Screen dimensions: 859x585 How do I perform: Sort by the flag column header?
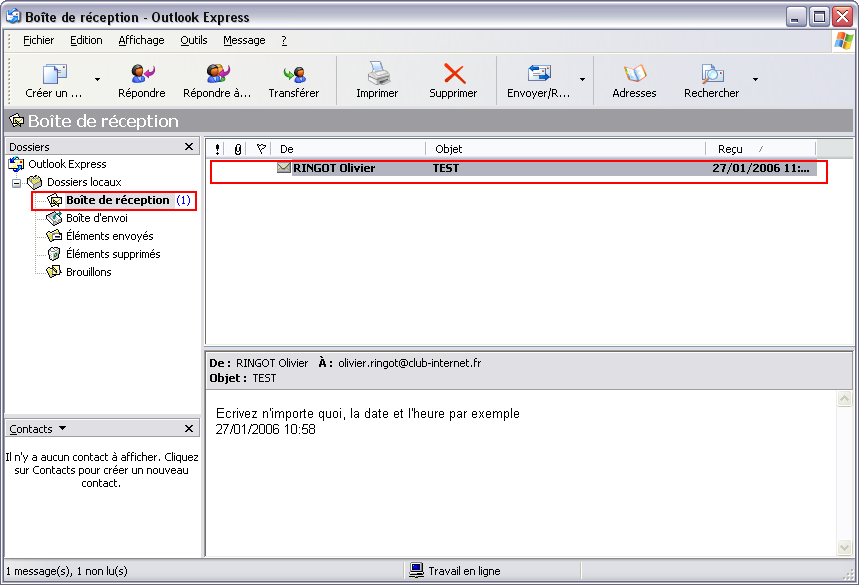click(x=261, y=149)
